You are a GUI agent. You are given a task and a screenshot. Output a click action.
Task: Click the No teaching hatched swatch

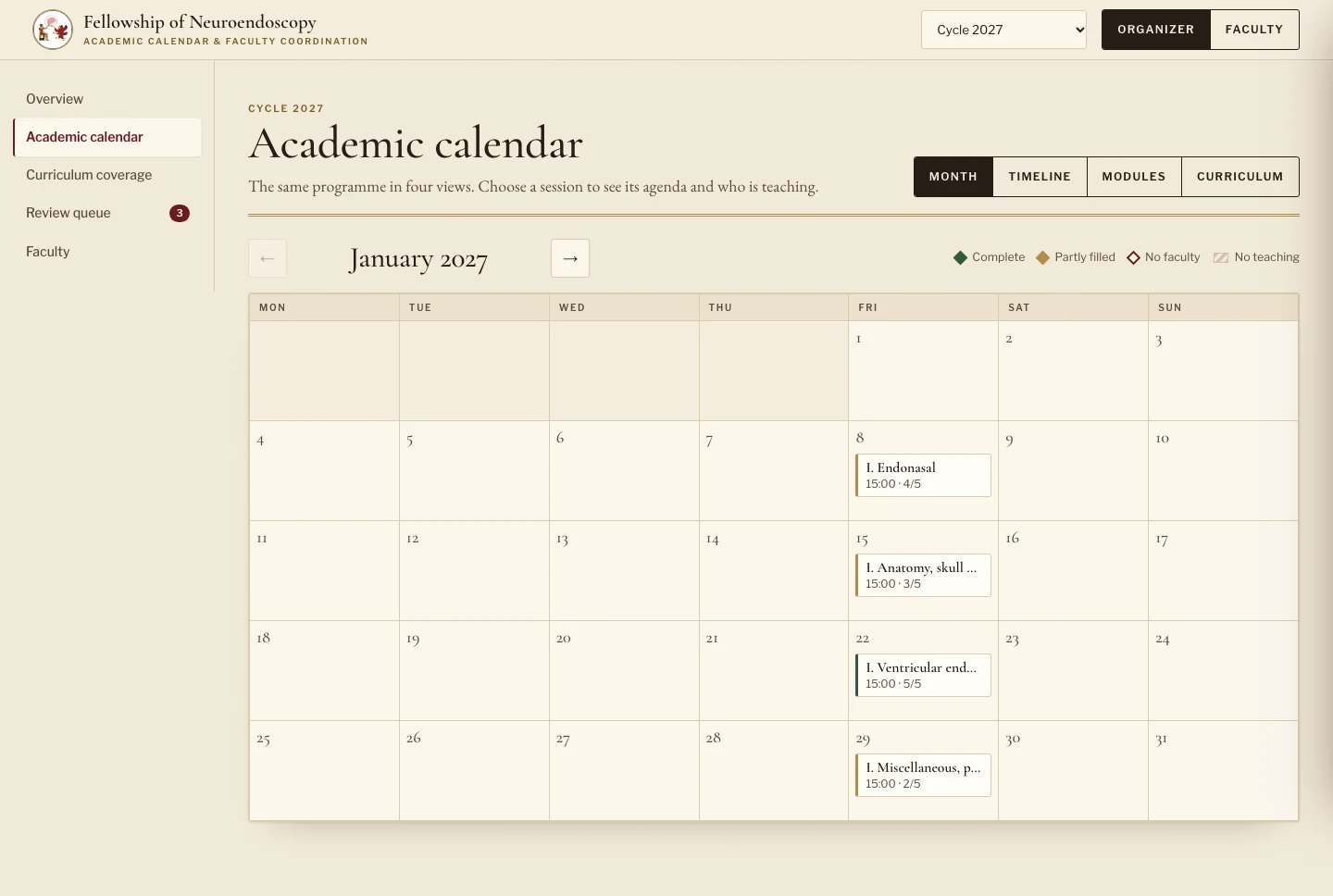coord(1221,257)
